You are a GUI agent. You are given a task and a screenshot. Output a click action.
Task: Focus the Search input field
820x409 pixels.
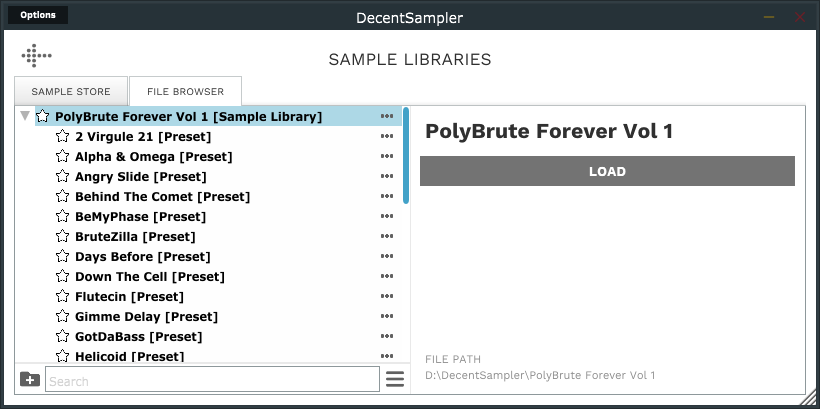coord(212,380)
